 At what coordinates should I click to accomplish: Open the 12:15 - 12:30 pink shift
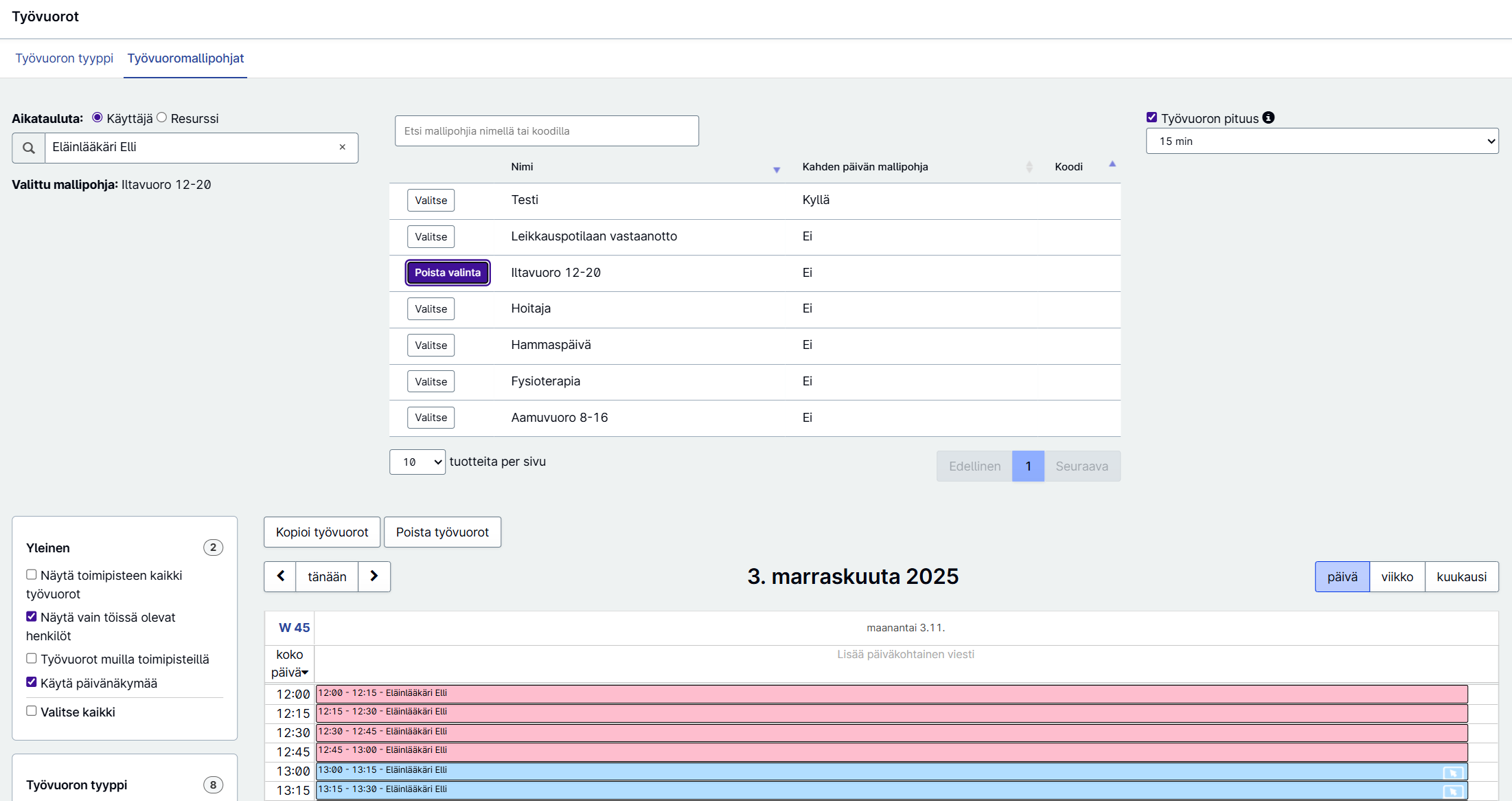(x=891, y=712)
